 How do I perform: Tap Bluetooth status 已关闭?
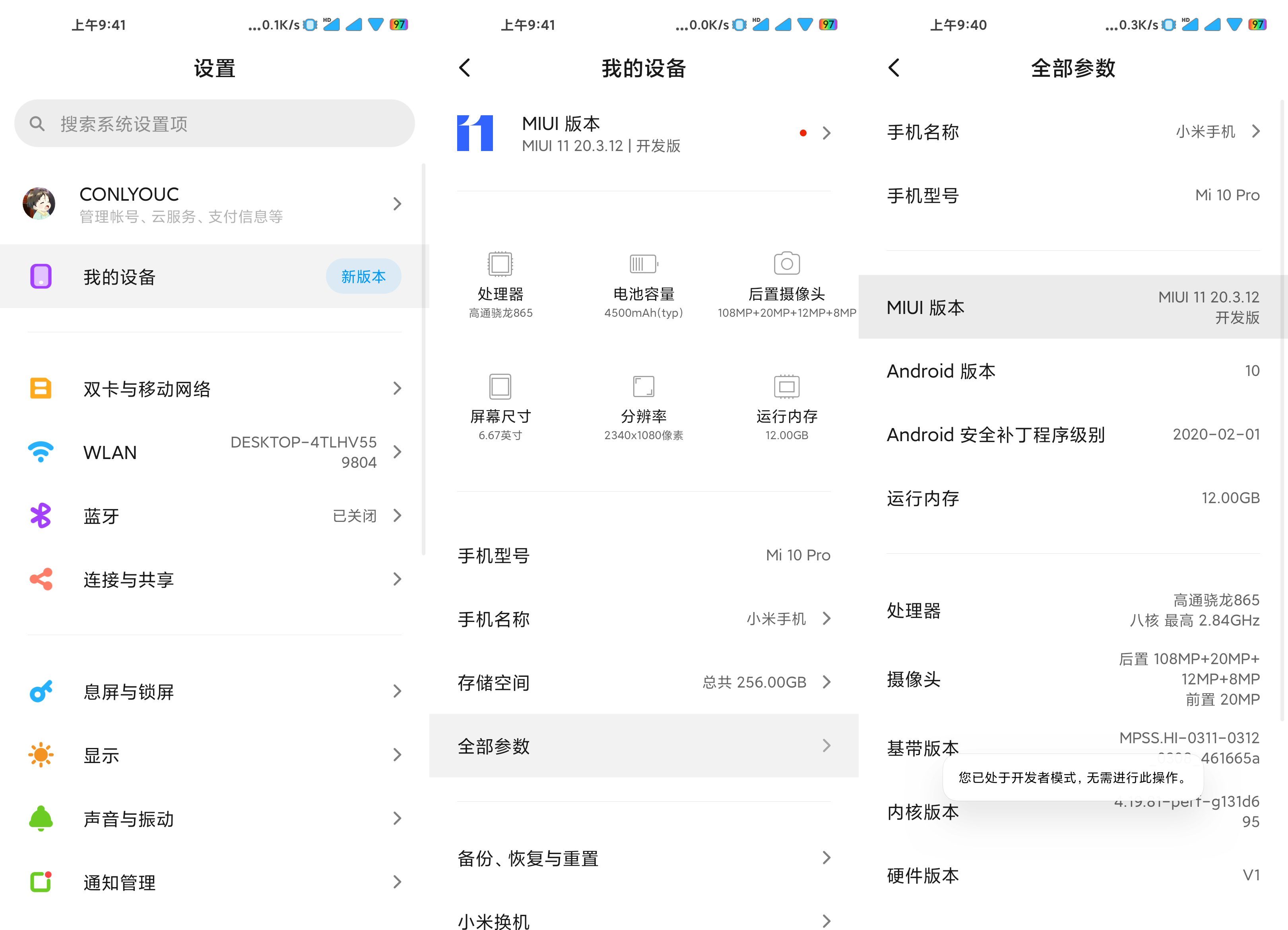[x=354, y=515]
